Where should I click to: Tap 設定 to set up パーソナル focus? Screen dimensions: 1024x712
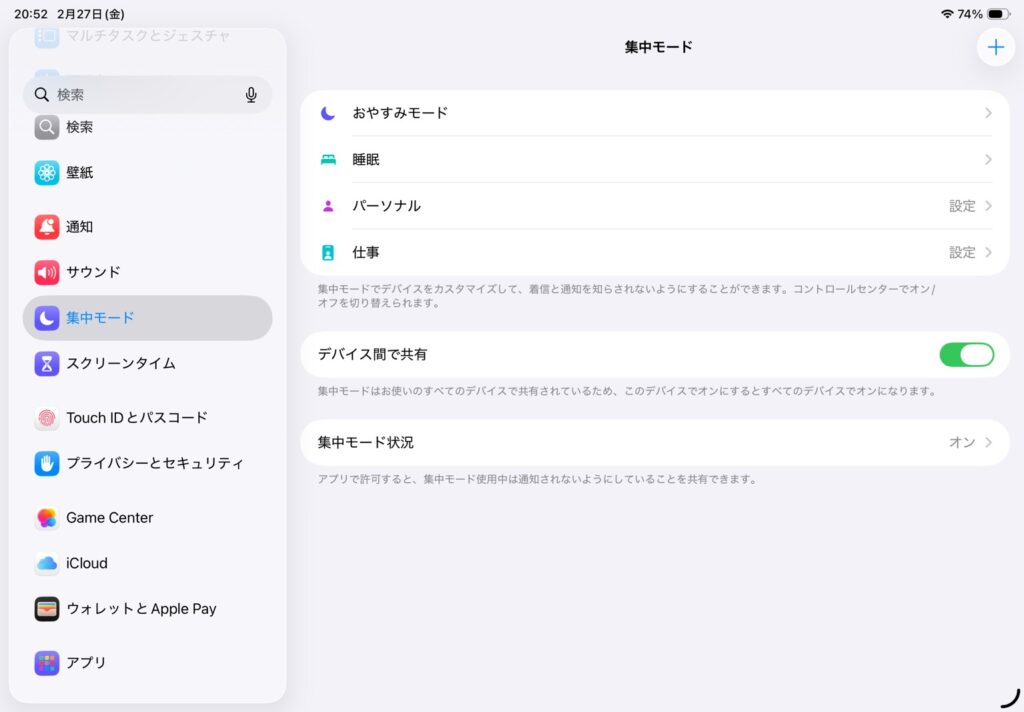tap(962, 206)
